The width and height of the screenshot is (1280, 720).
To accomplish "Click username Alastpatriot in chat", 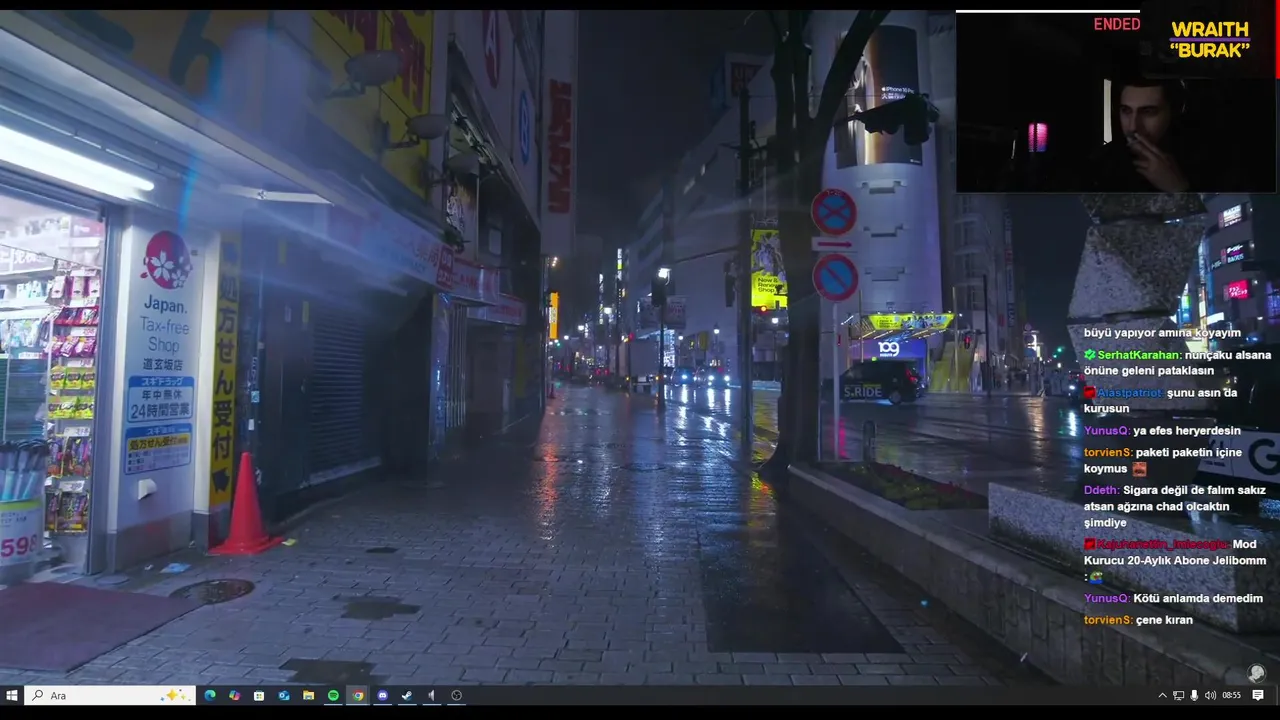I will [x=1130, y=393].
